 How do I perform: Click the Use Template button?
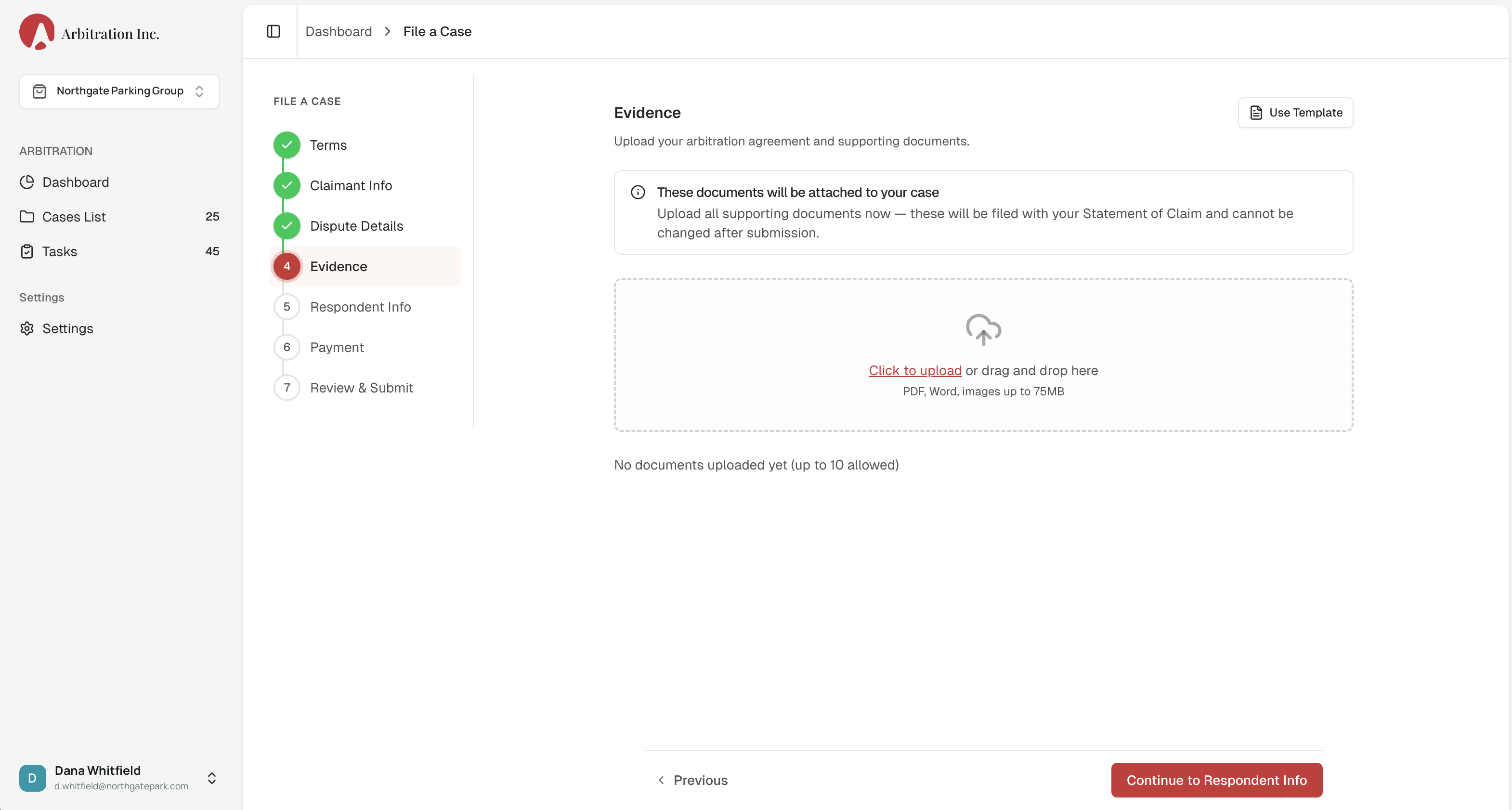pos(1295,113)
